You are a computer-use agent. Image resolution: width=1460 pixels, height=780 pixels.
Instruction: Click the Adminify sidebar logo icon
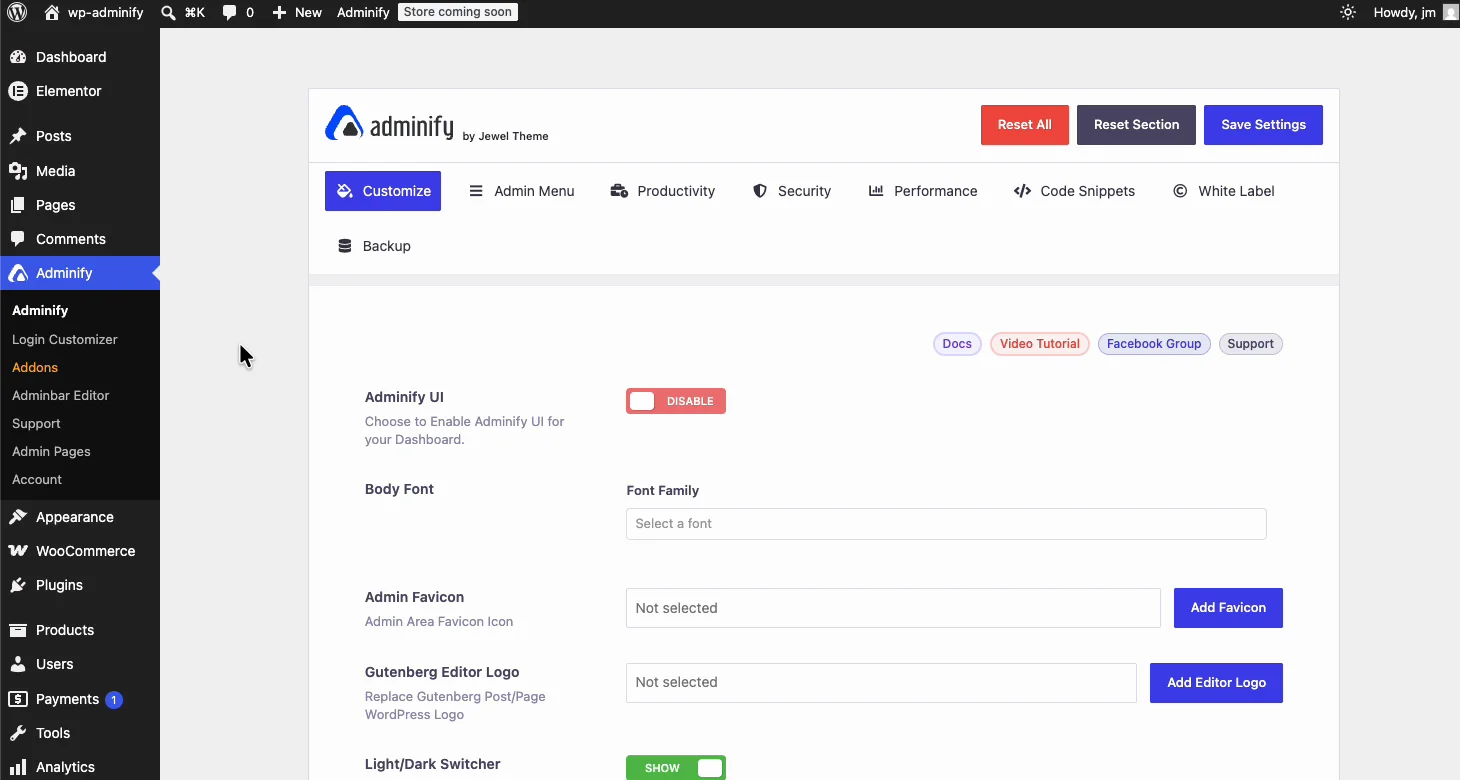(18, 273)
